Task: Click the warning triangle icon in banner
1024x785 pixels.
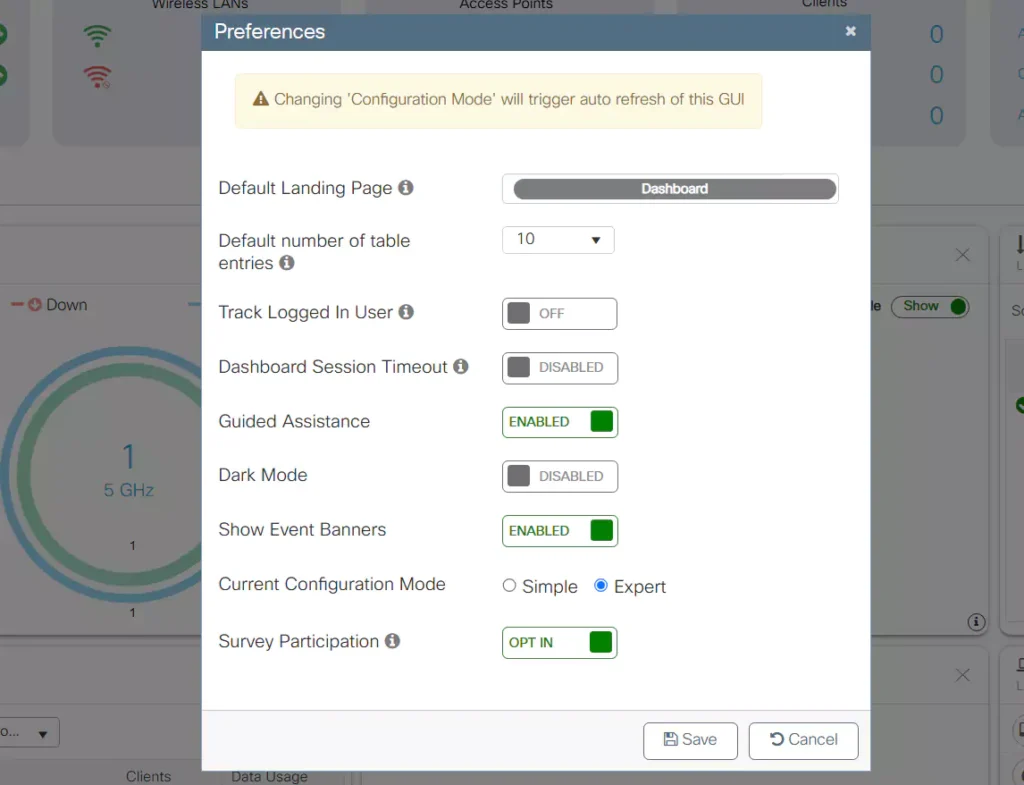Action: [261, 100]
